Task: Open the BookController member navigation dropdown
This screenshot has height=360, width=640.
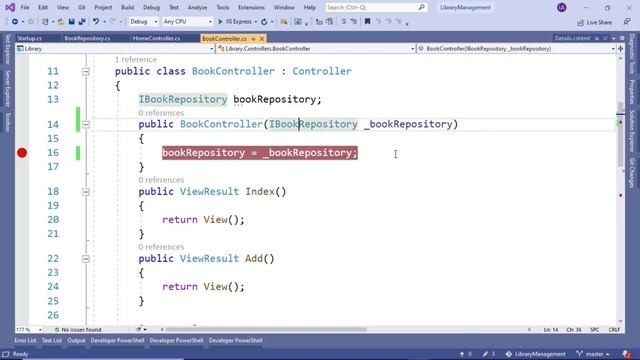Action: (x=517, y=49)
